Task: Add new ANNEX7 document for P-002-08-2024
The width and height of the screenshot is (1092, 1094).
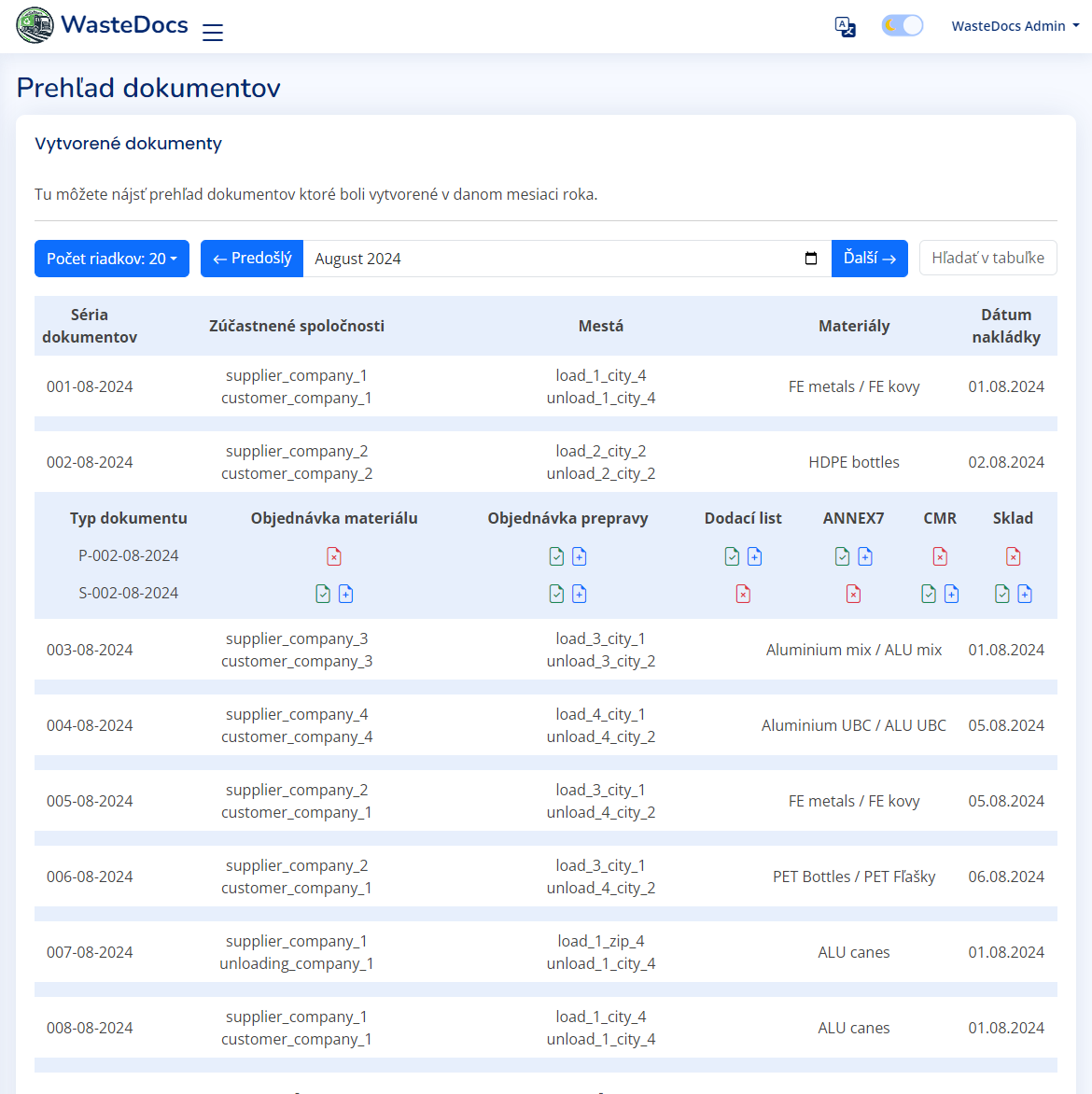Action: coord(865,556)
